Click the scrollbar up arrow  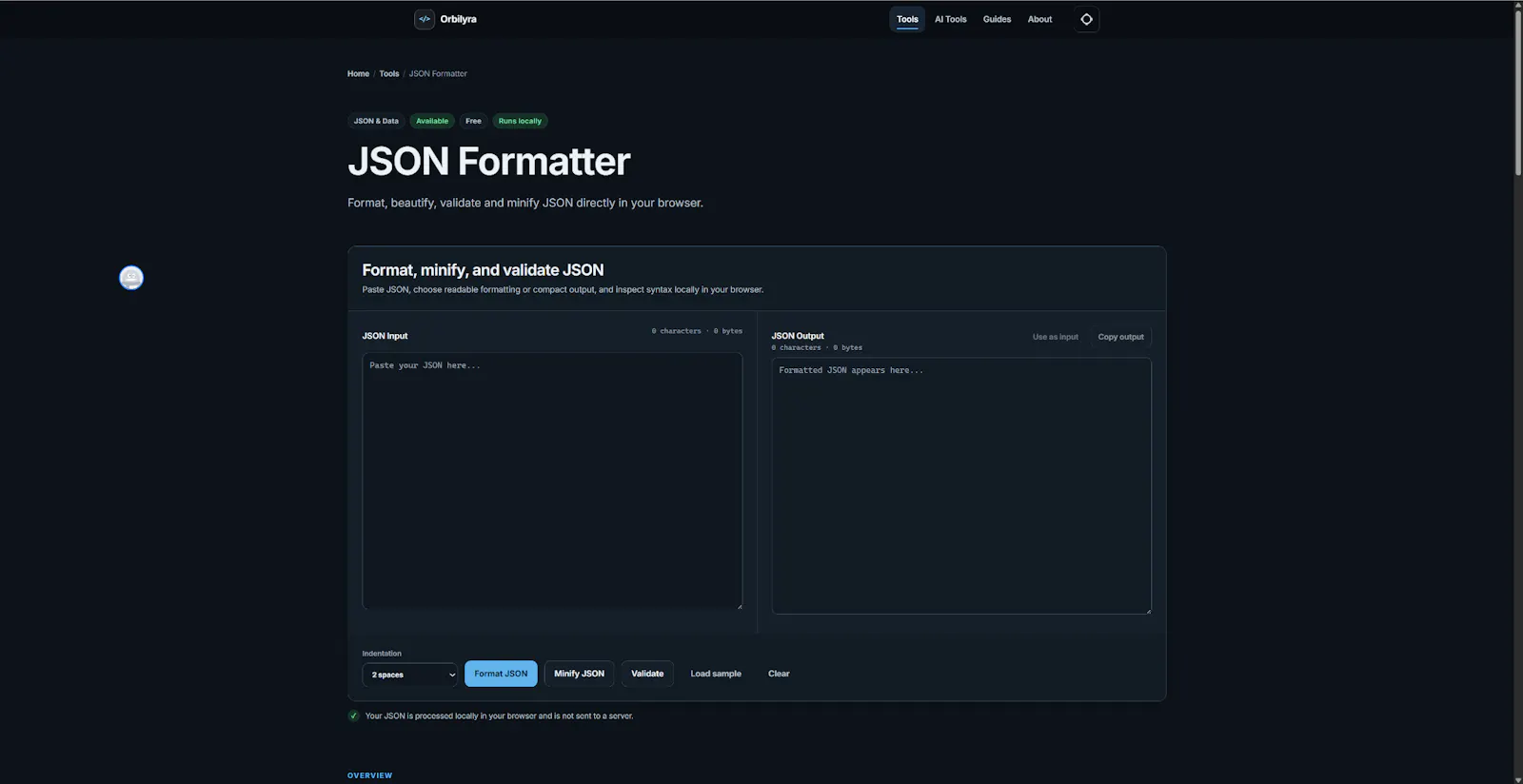pyautogui.click(x=1518, y=5)
